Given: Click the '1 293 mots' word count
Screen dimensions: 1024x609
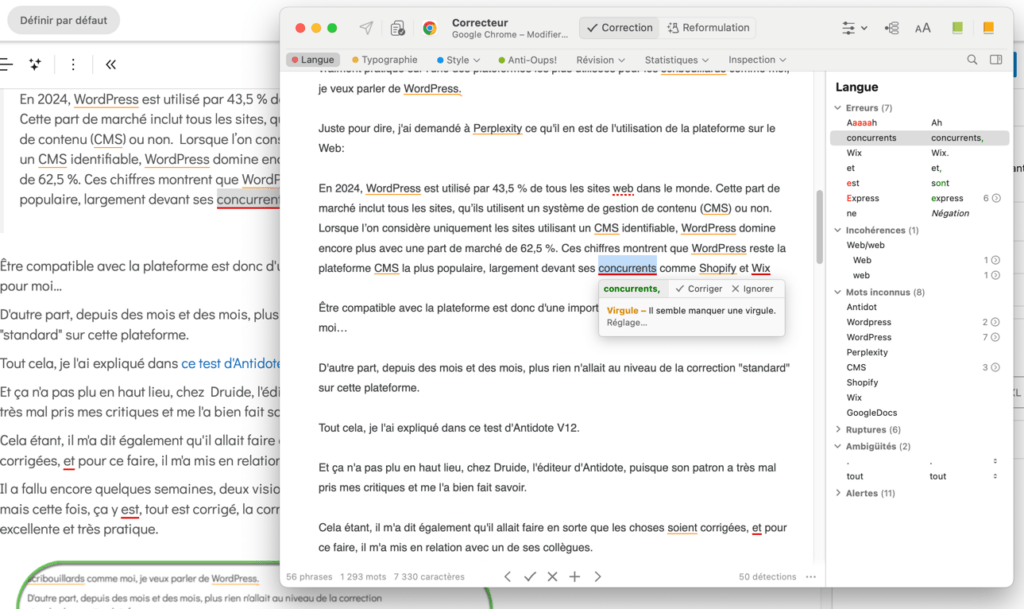Looking at the screenshot, I should [x=362, y=576].
